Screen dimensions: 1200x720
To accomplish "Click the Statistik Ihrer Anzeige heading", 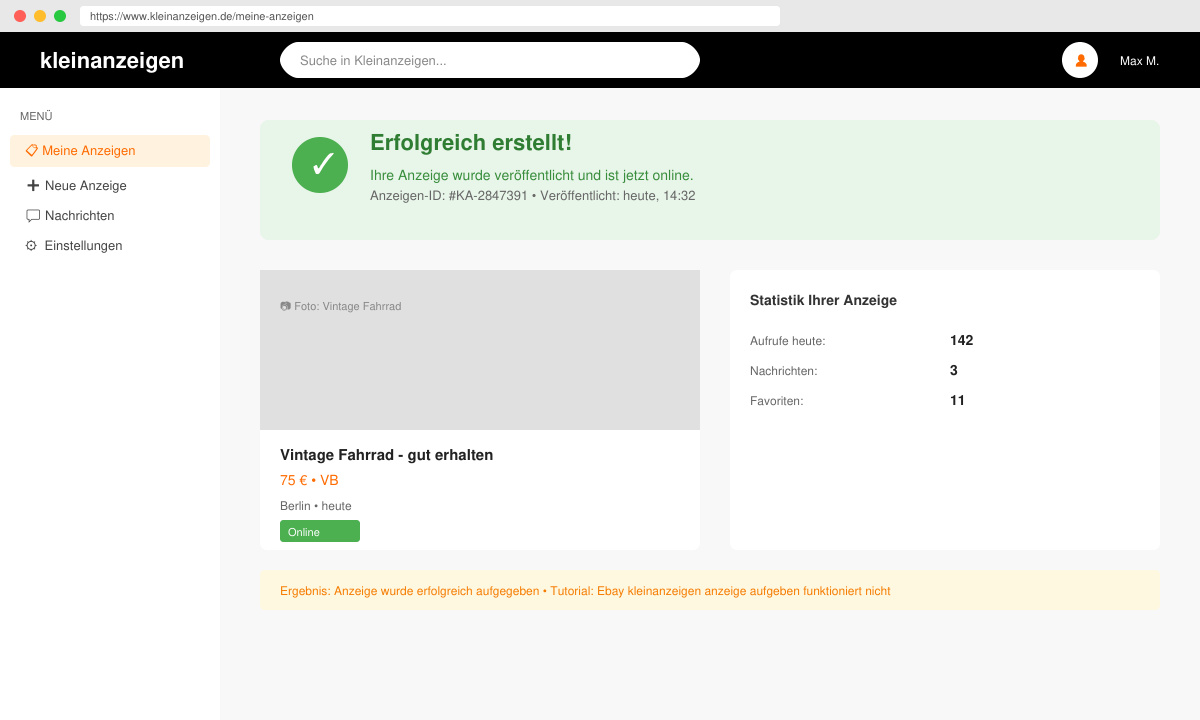I will pyautogui.click(x=823, y=300).
